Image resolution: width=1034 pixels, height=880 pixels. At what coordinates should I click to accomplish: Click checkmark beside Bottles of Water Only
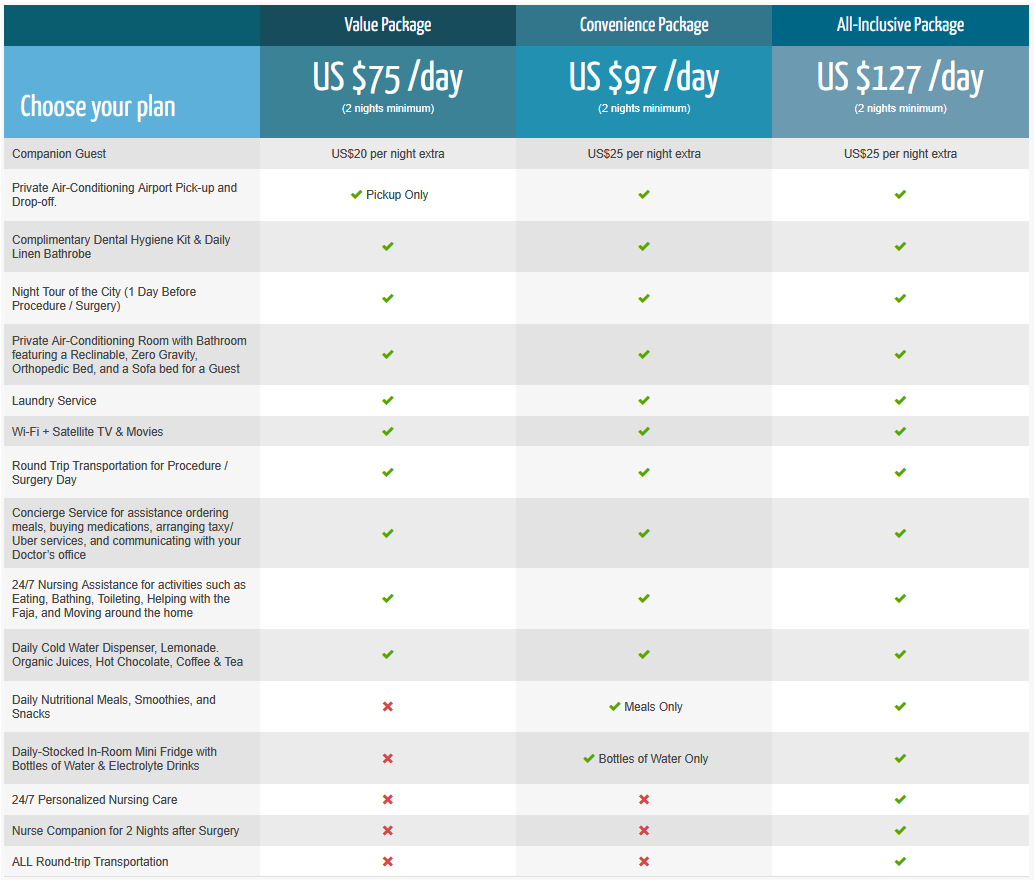point(589,759)
